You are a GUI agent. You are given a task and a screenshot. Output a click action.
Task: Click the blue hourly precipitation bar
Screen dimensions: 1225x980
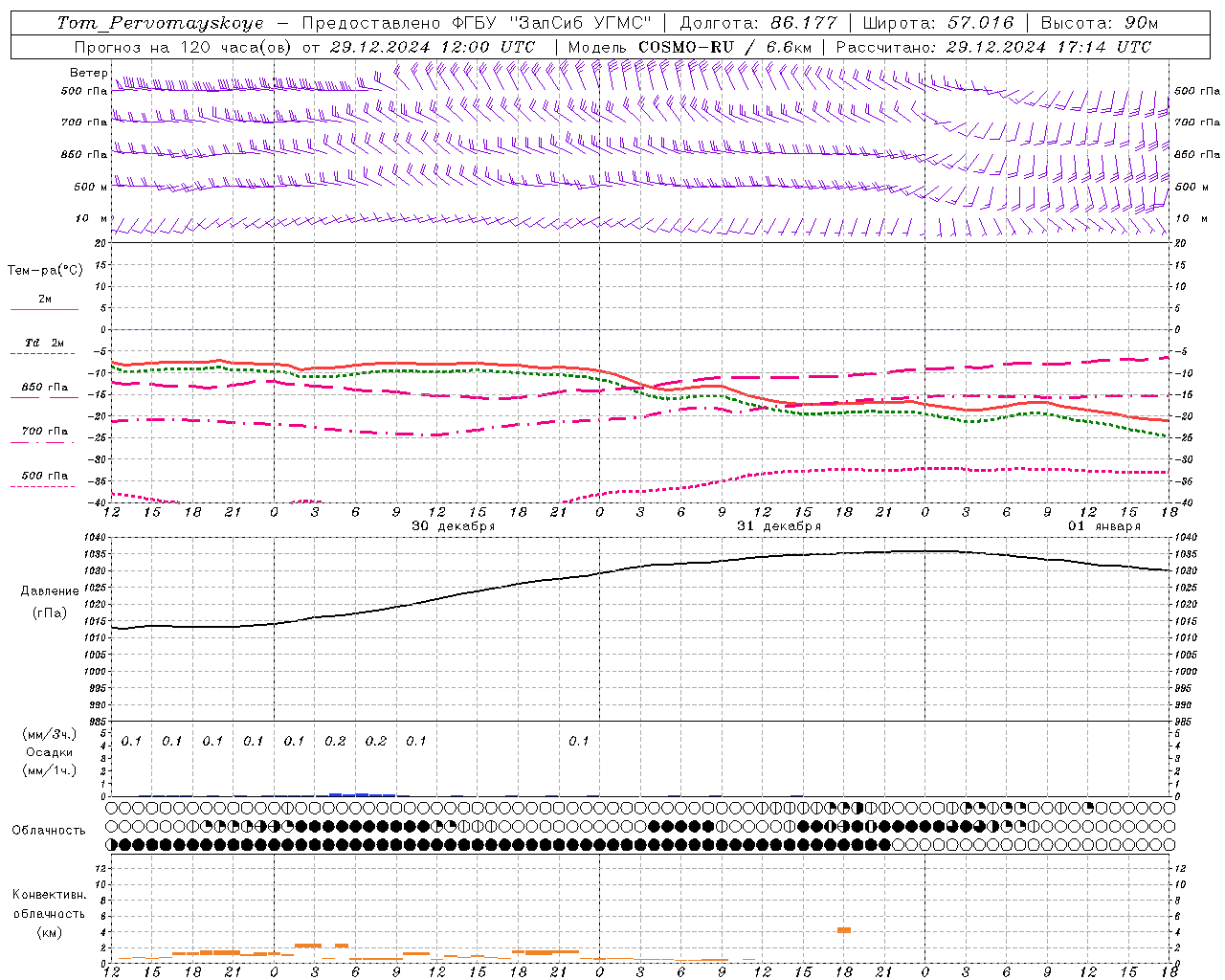(x=362, y=794)
